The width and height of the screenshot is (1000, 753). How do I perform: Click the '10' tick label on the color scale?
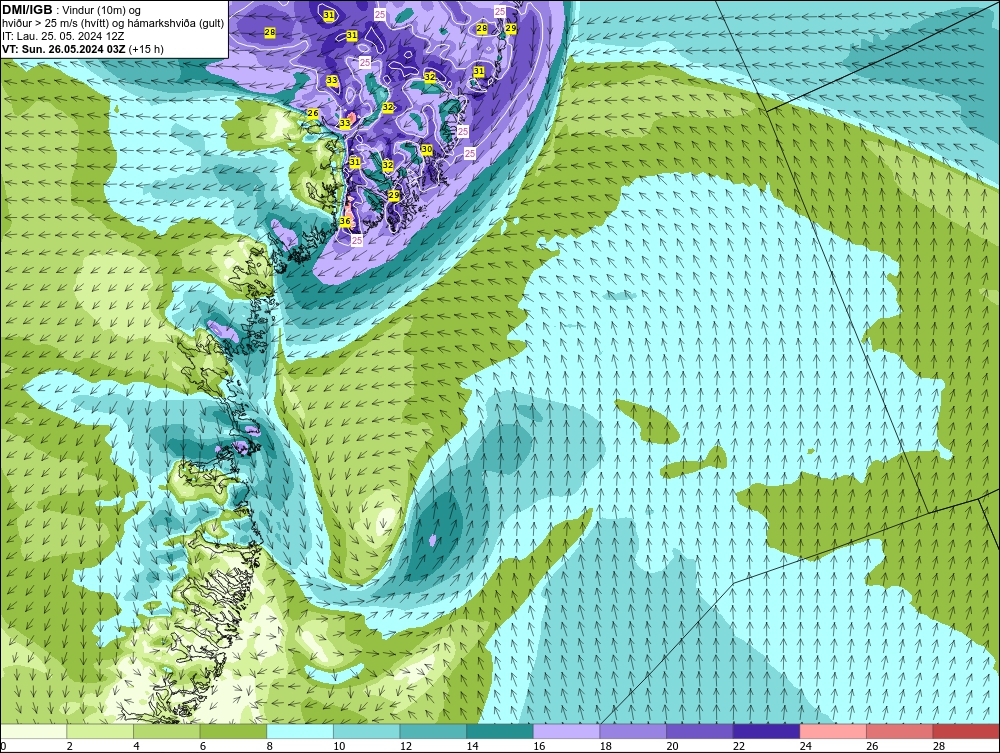(339, 746)
